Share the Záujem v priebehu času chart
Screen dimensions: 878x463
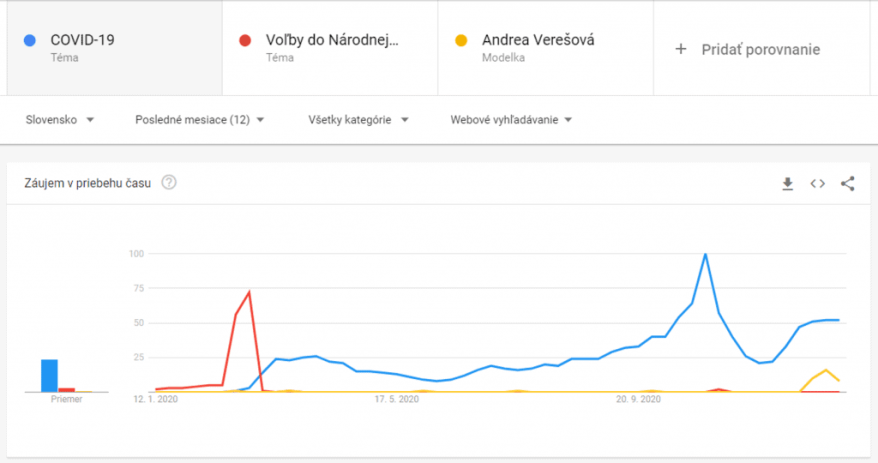coord(847,184)
